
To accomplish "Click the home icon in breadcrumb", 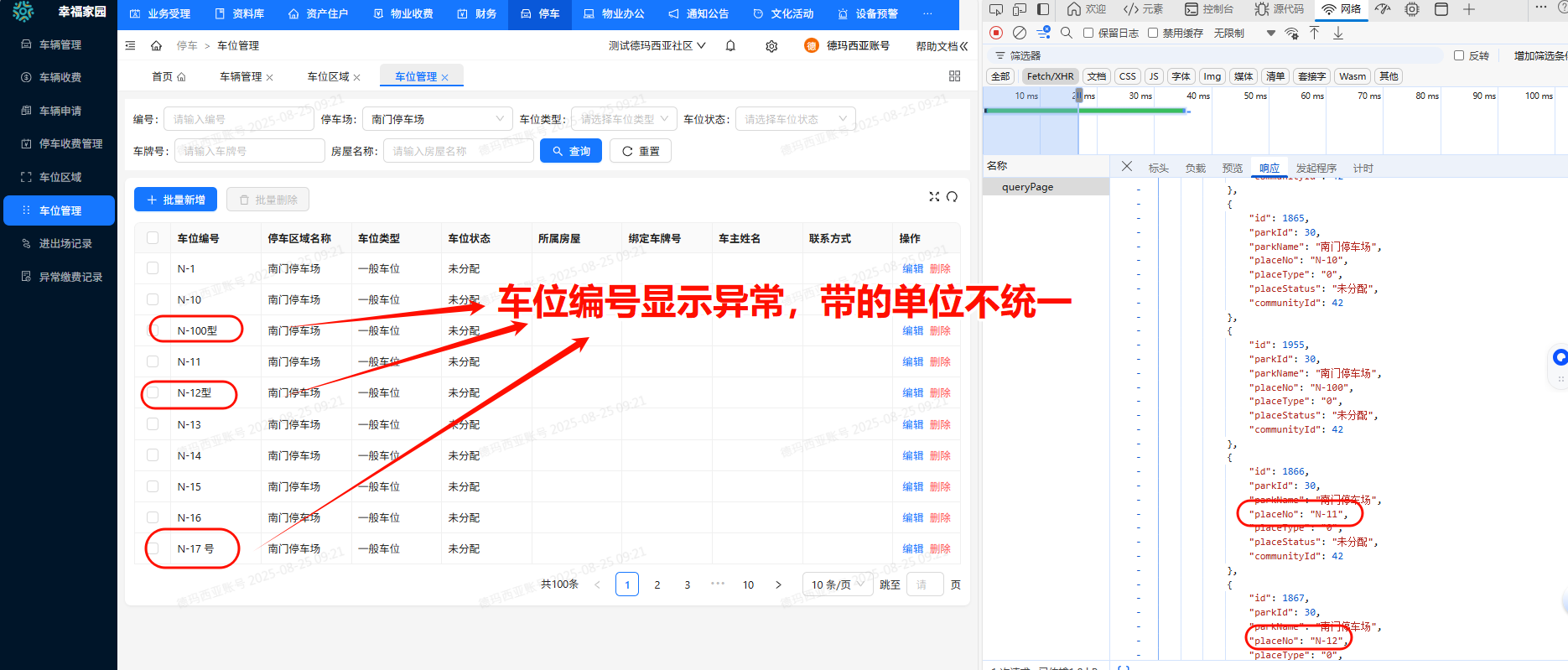I will click(156, 46).
